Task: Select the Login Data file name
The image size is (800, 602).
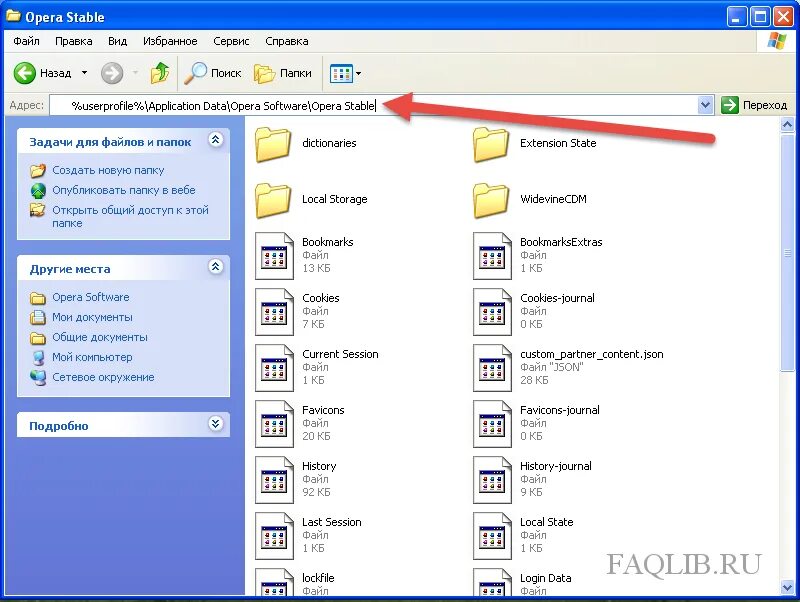Action: point(545,578)
